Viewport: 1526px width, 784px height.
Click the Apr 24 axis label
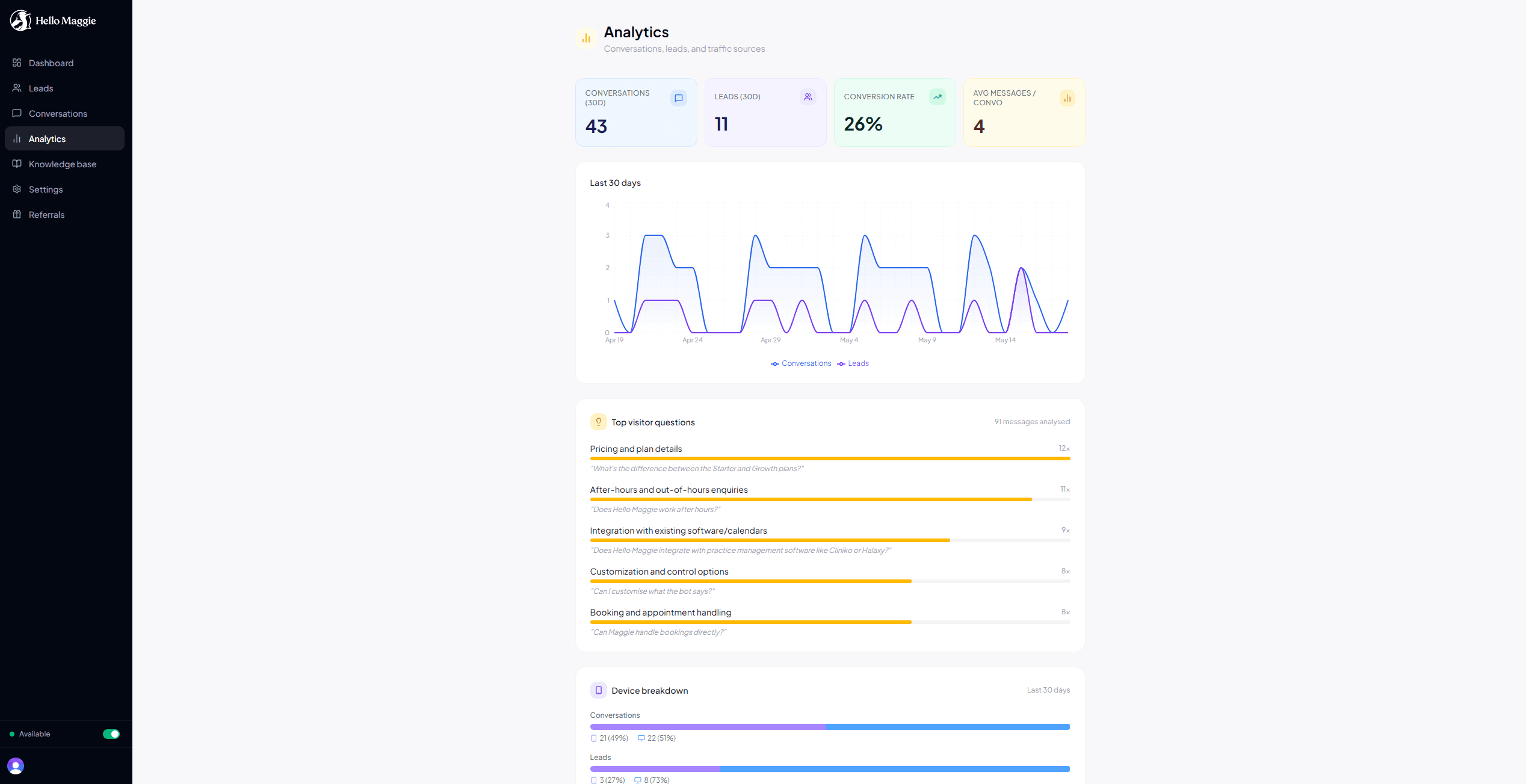tap(692, 340)
